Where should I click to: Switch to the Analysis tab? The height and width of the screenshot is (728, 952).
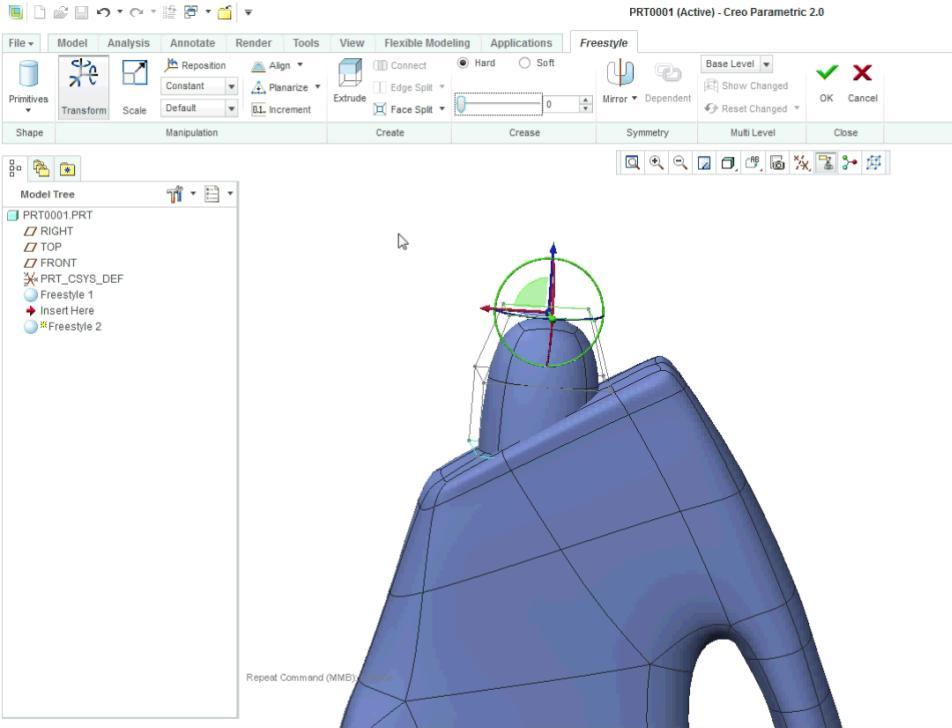coord(128,43)
